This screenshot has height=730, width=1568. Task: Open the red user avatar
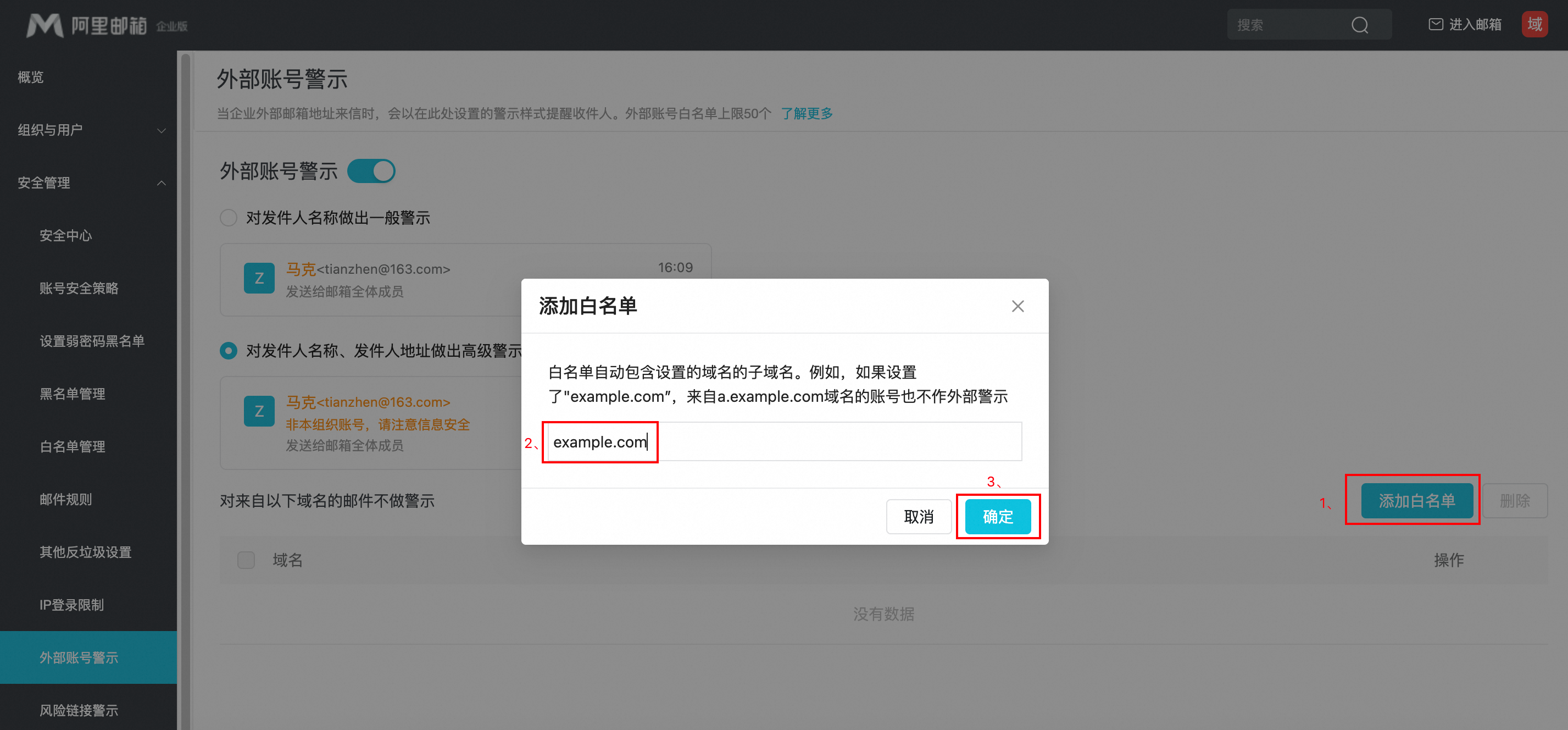(1534, 24)
